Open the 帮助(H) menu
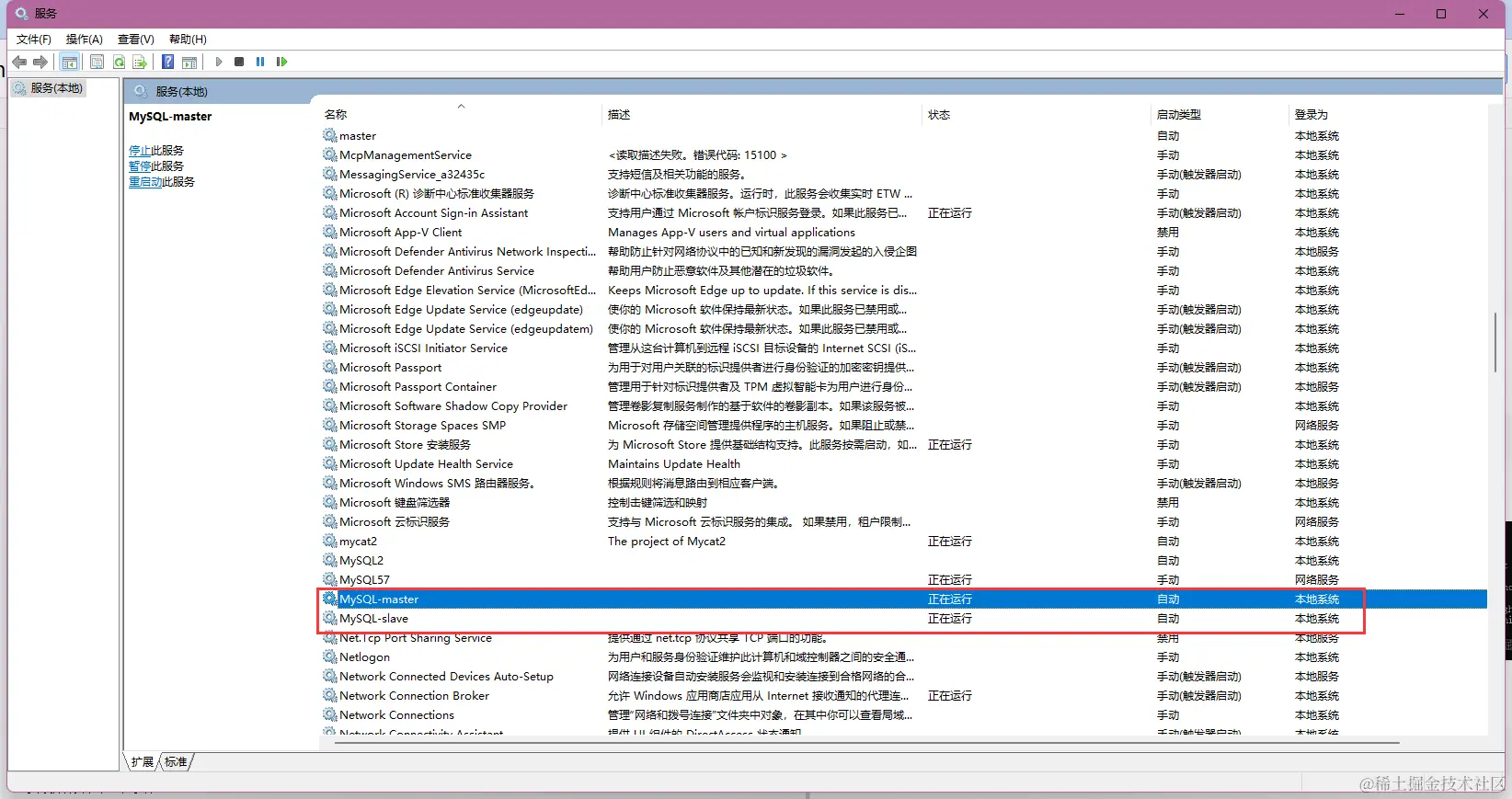 (188, 39)
